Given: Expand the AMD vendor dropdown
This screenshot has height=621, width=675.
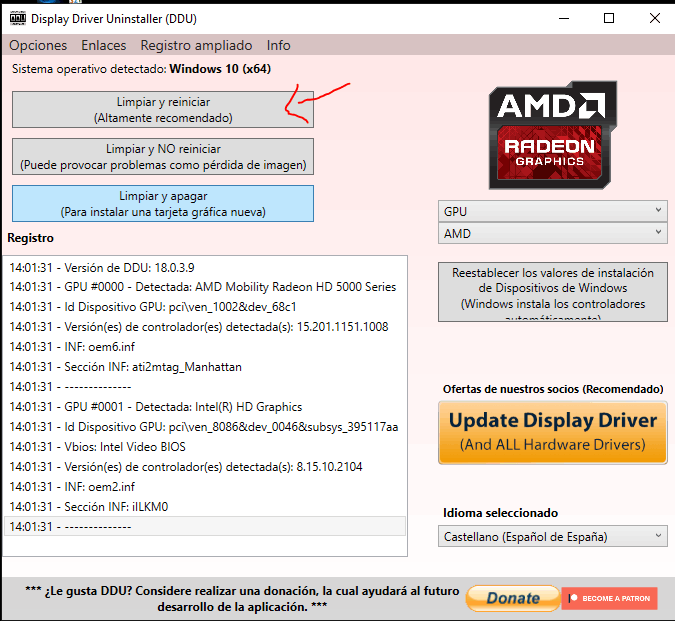Looking at the screenshot, I should pyautogui.click(x=553, y=233).
